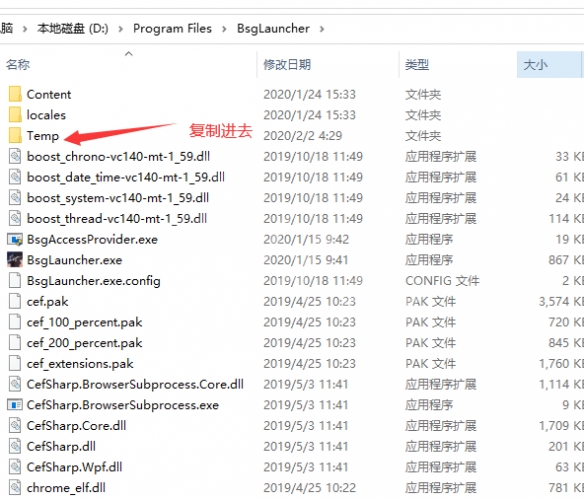Click BsgLauncher.exe.config filename
Viewport: 584px width, 500px height.
pos(93,281)
